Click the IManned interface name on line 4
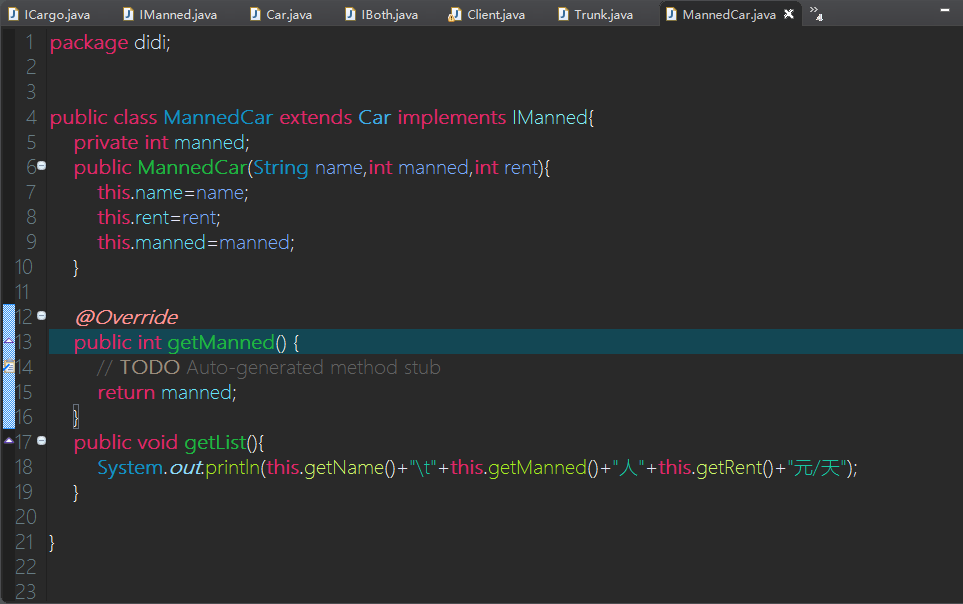963x604 pixels. pos(549,117)
